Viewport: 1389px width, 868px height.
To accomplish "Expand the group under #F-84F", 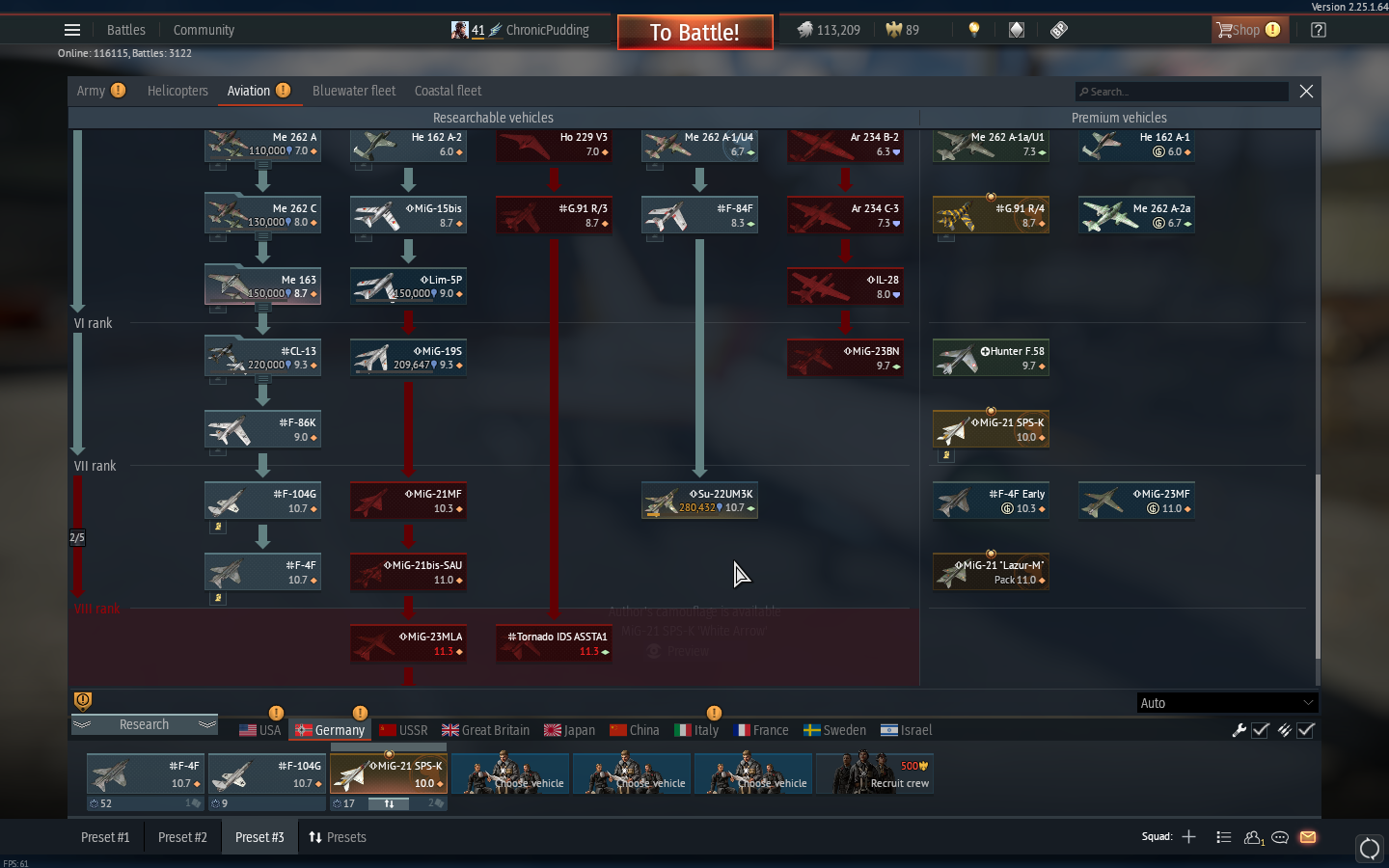I will [655, 237].
